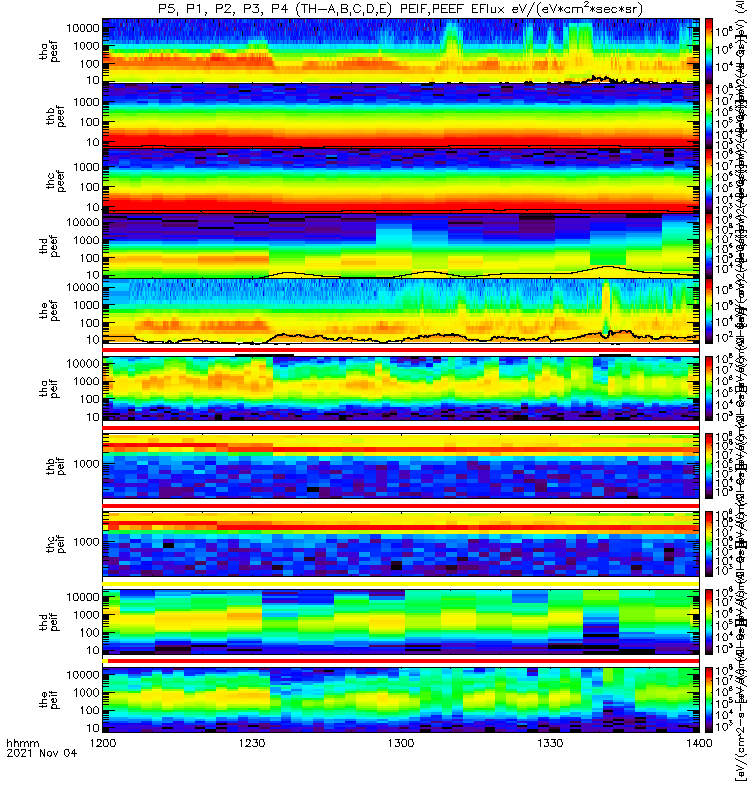Viewport: 750px width, 800px height.
Task: Pick the color bar beside tha peef panel
Action: (x=709, y=51)
